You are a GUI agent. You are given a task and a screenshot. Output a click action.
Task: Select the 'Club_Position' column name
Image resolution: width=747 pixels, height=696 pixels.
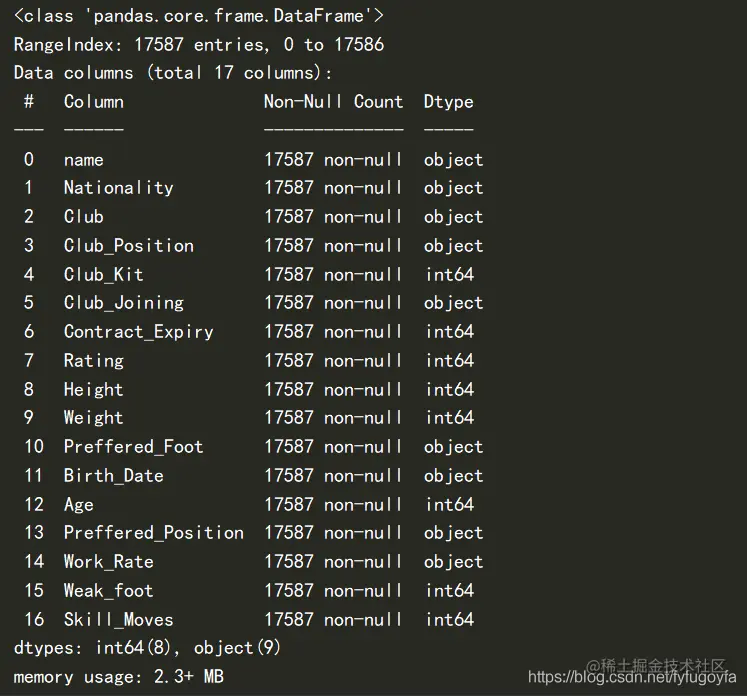(129, 246)
